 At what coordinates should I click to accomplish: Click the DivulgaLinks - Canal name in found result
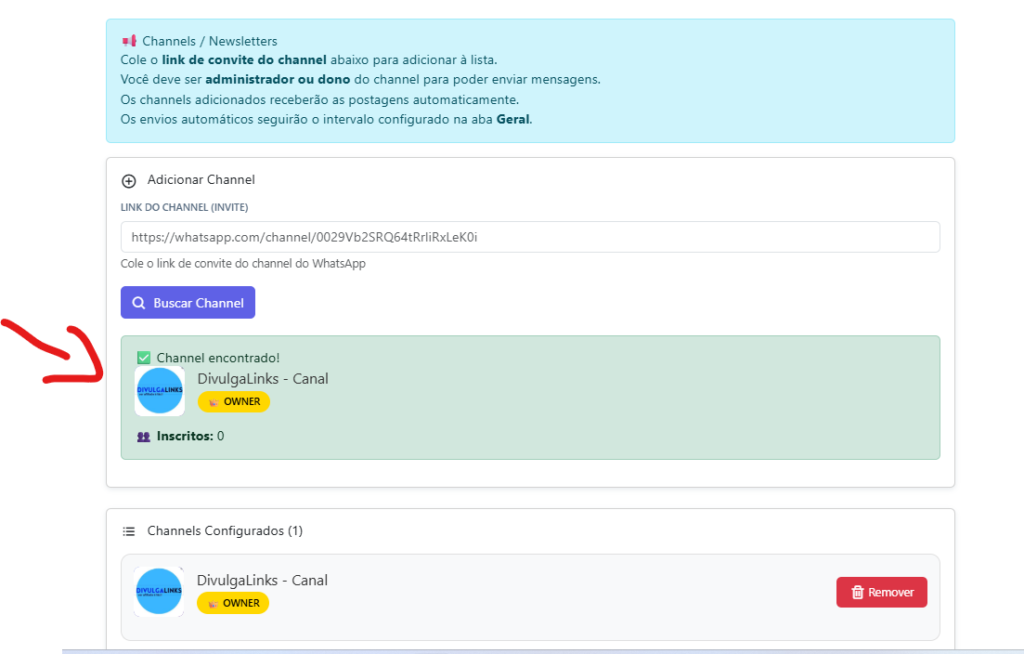pos(263,379)
